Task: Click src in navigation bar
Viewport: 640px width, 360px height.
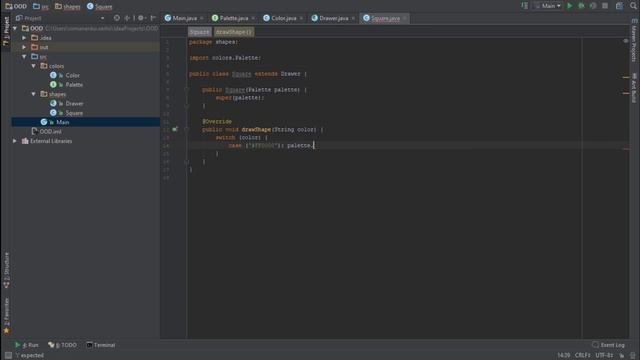Action: [40, 6]
